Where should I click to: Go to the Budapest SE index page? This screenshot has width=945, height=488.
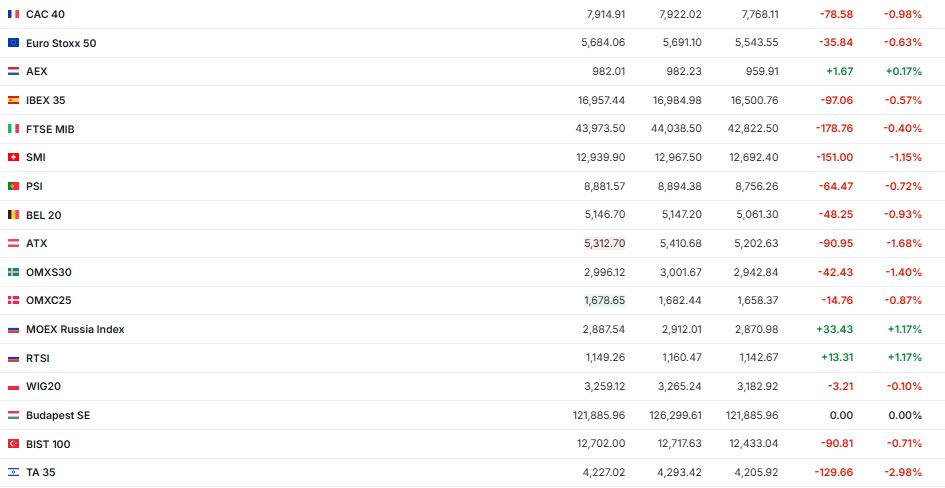[58, 415]
